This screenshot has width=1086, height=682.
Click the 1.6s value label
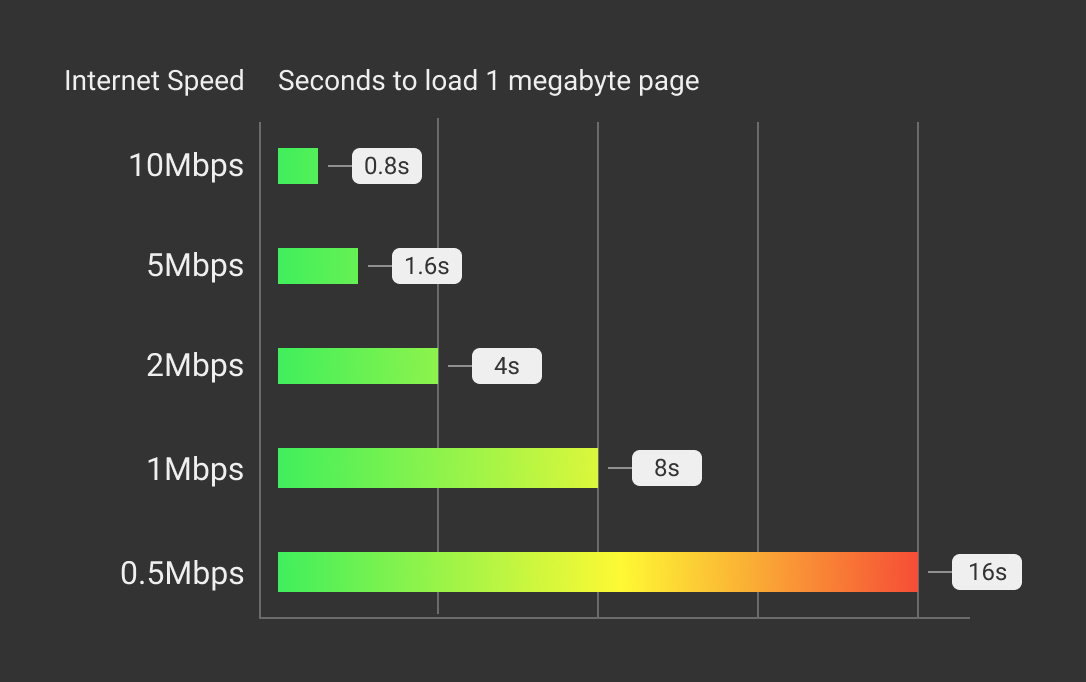(x=427, y=266)
